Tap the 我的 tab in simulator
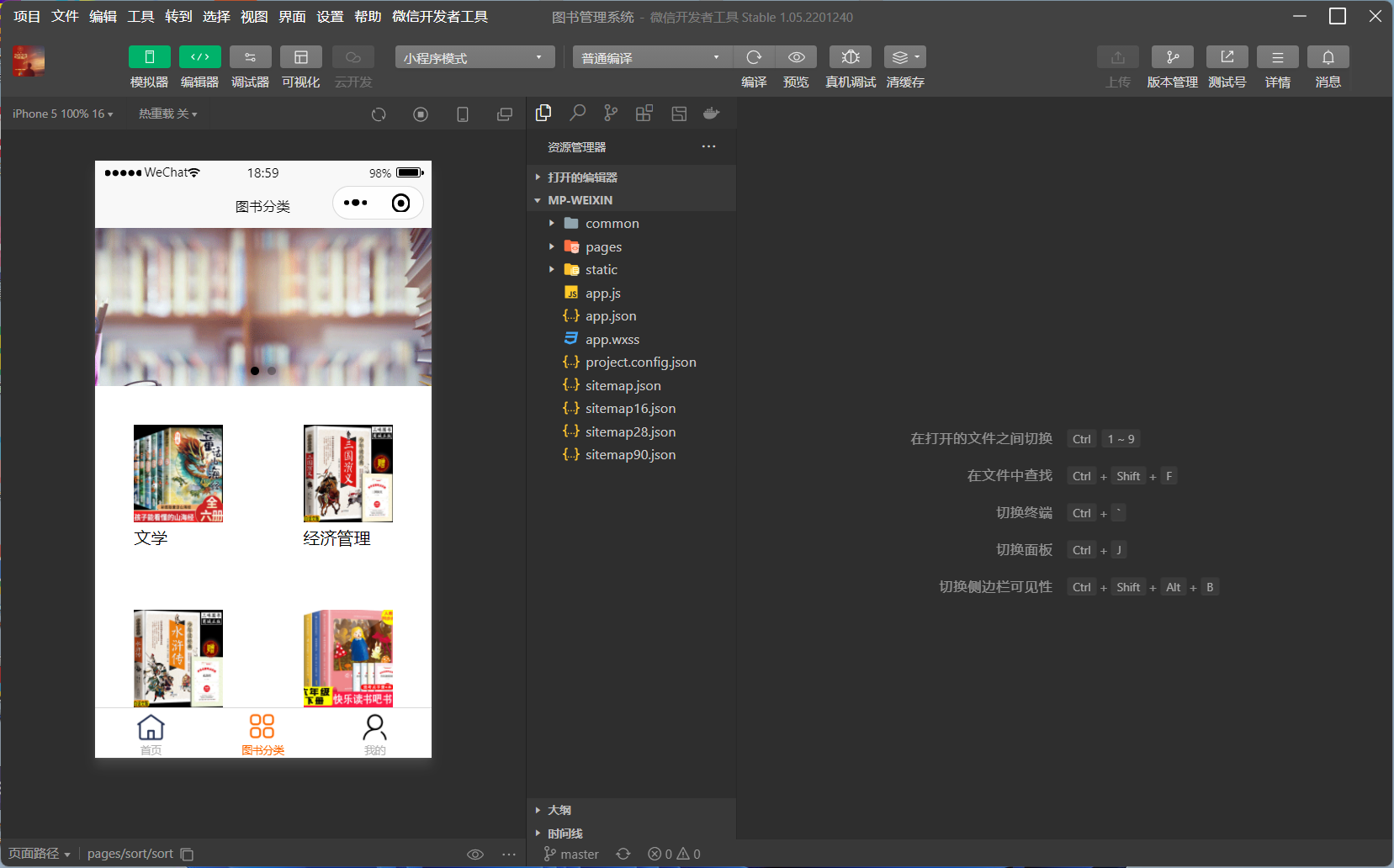Image resolution: width=1394 pixels, height=868 pixels. 374,734
